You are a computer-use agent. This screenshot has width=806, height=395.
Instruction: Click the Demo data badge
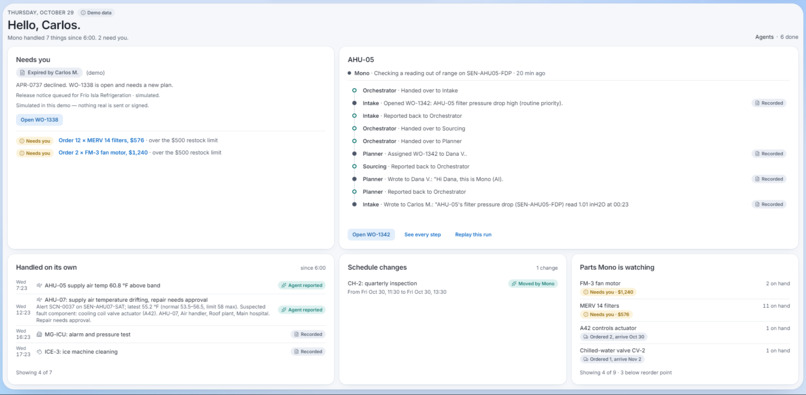[96, 12]
